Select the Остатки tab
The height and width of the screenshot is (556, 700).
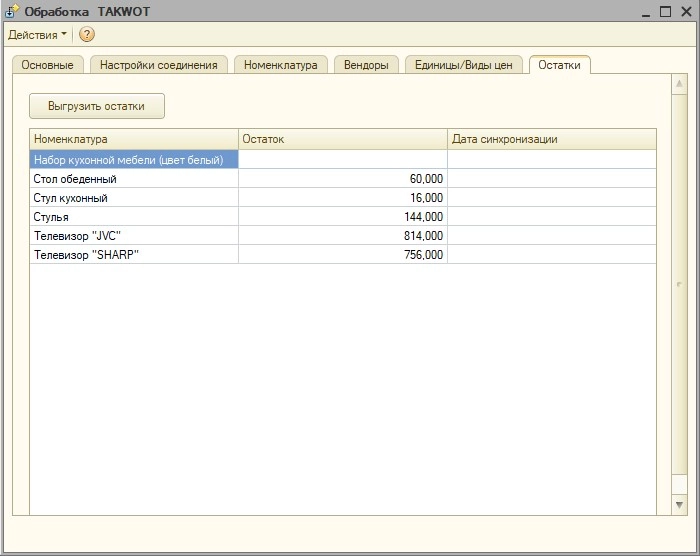tap(559, 65)
